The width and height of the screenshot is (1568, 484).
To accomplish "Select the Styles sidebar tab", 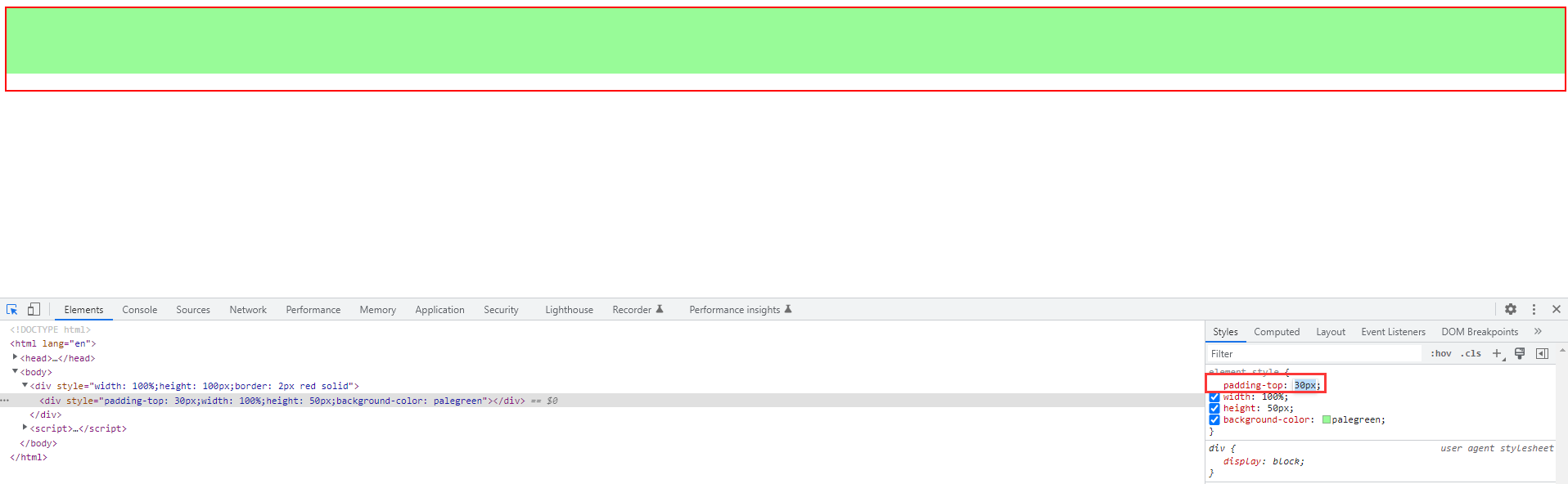I will [1225, 332].
